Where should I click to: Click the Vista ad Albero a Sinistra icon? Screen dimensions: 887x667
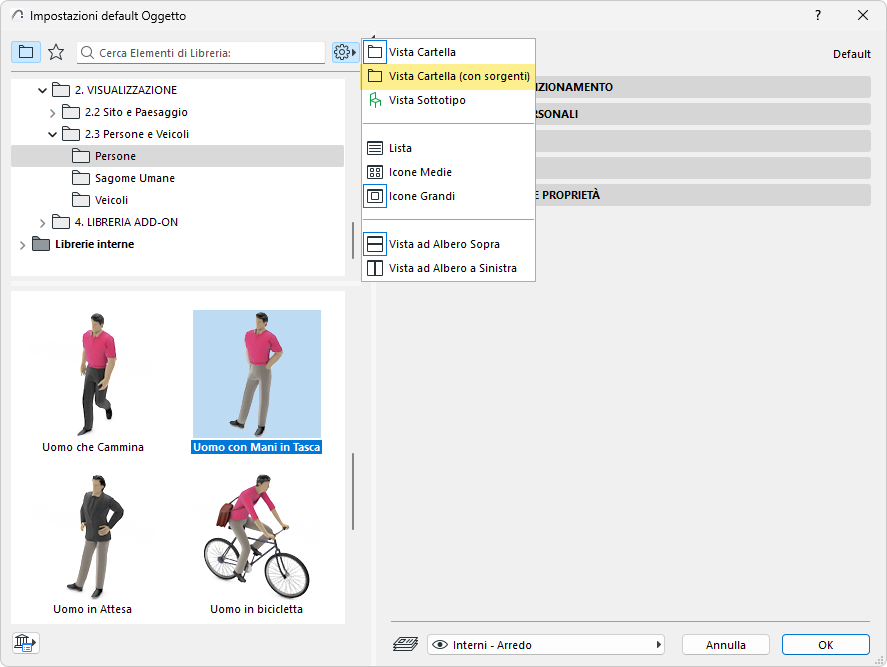point(375,268)
